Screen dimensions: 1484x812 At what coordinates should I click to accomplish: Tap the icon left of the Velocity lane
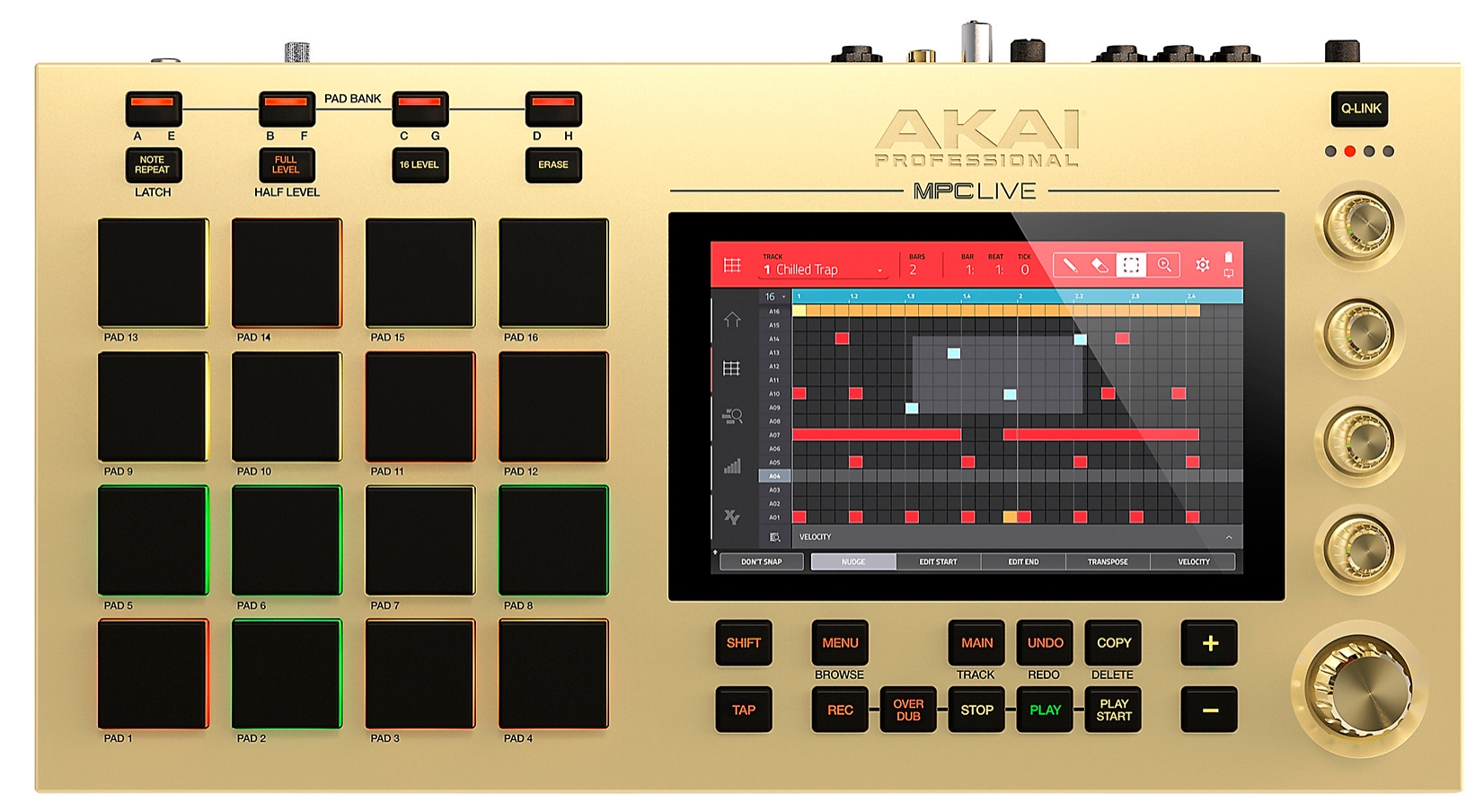[774, 537]
